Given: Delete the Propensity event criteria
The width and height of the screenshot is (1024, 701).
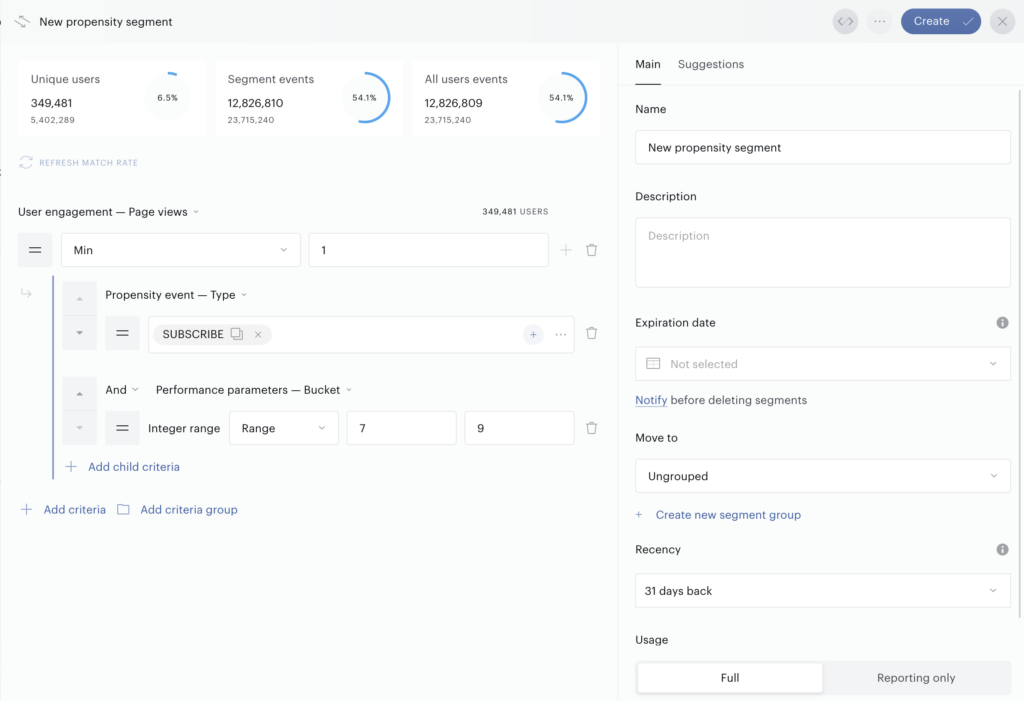Looking at the screenshot, I should [x=592, y=333].
